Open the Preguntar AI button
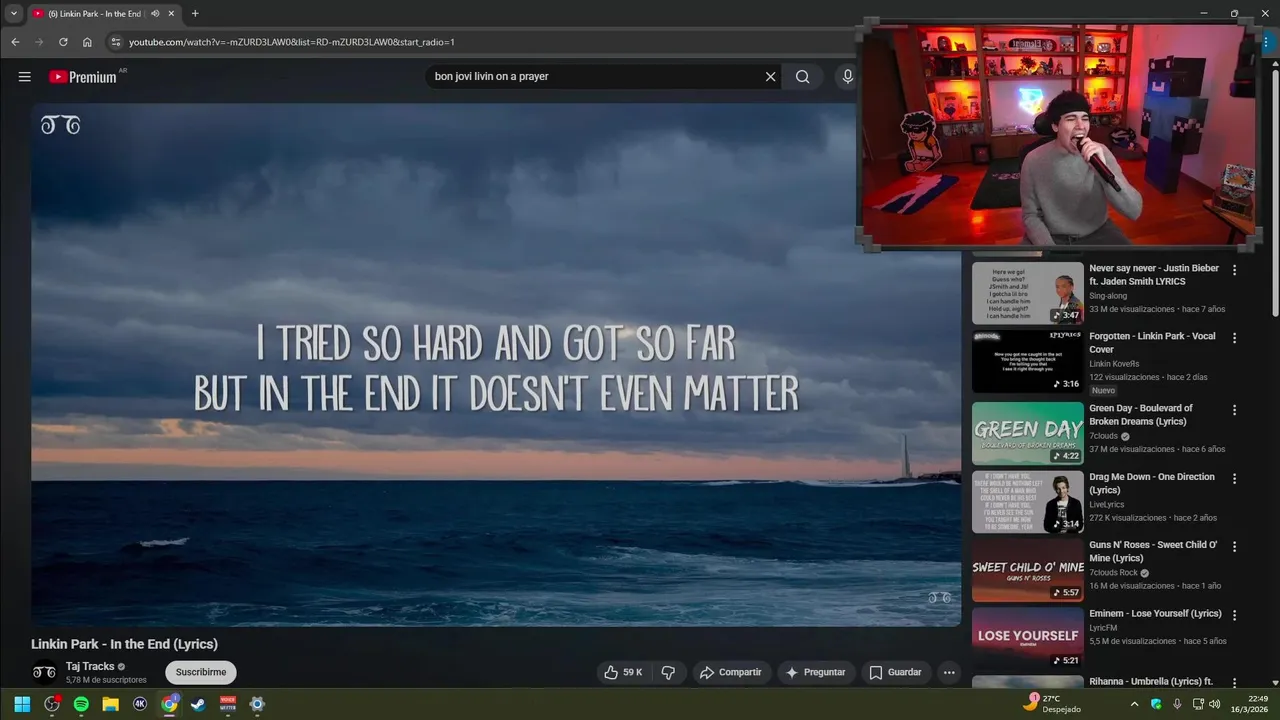The width and height of the screenshot is (1280, 720). click(816, 672)
